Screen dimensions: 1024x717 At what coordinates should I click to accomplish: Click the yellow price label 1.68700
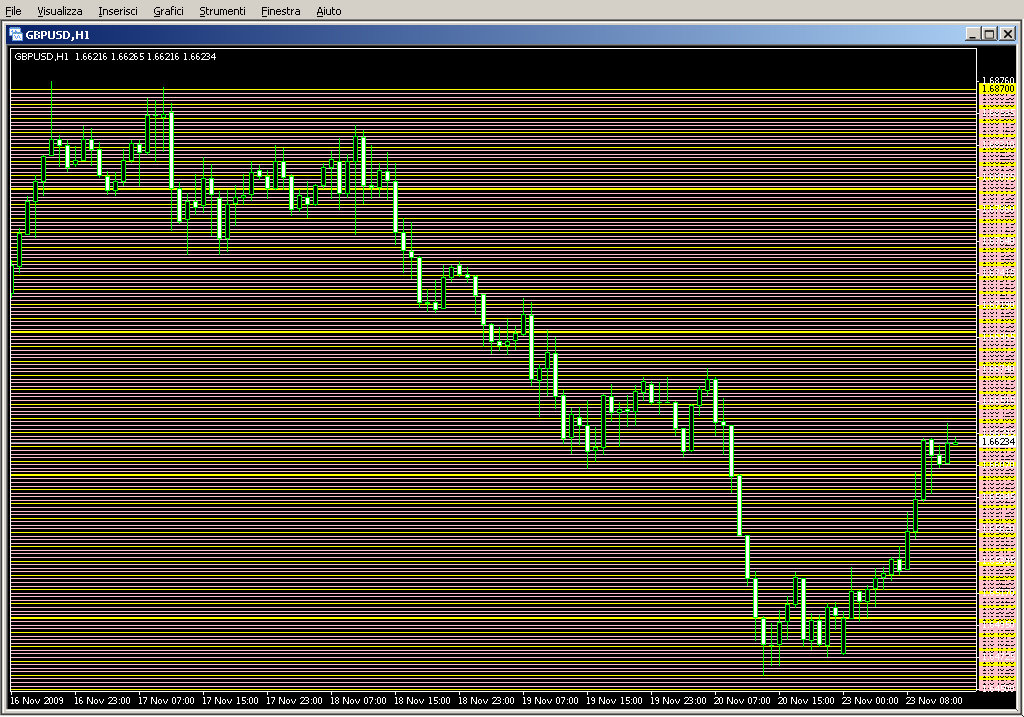point(998,89)
